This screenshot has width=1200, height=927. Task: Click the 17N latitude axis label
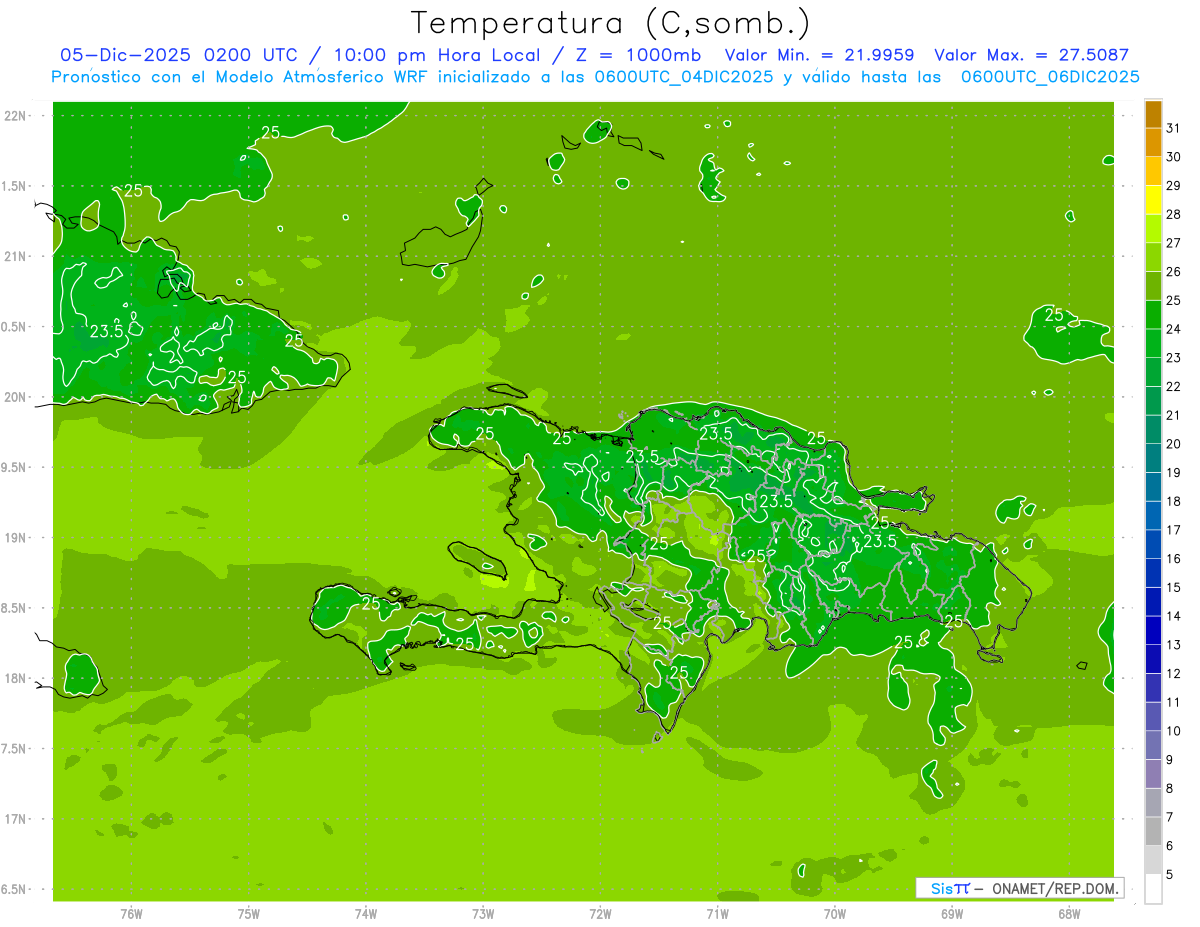coord(15,819)
